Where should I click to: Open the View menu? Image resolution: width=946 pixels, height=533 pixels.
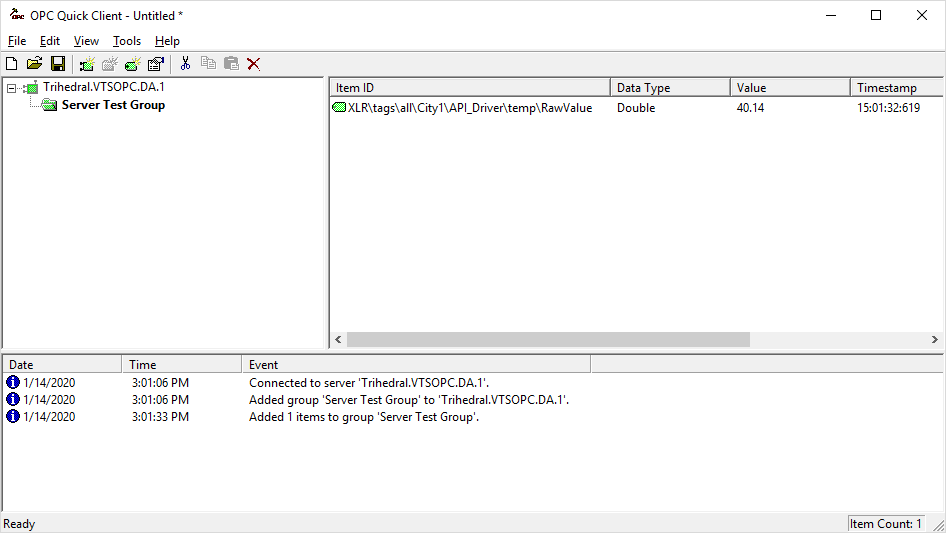pos(86,41)
